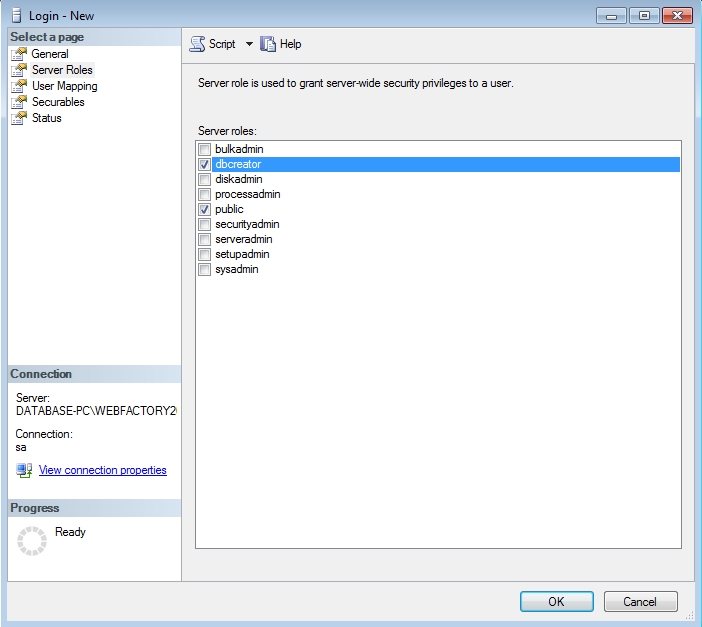Check the securityadmin role checkbox
This screenshot has height=627, width=702.
pos(205,225)
